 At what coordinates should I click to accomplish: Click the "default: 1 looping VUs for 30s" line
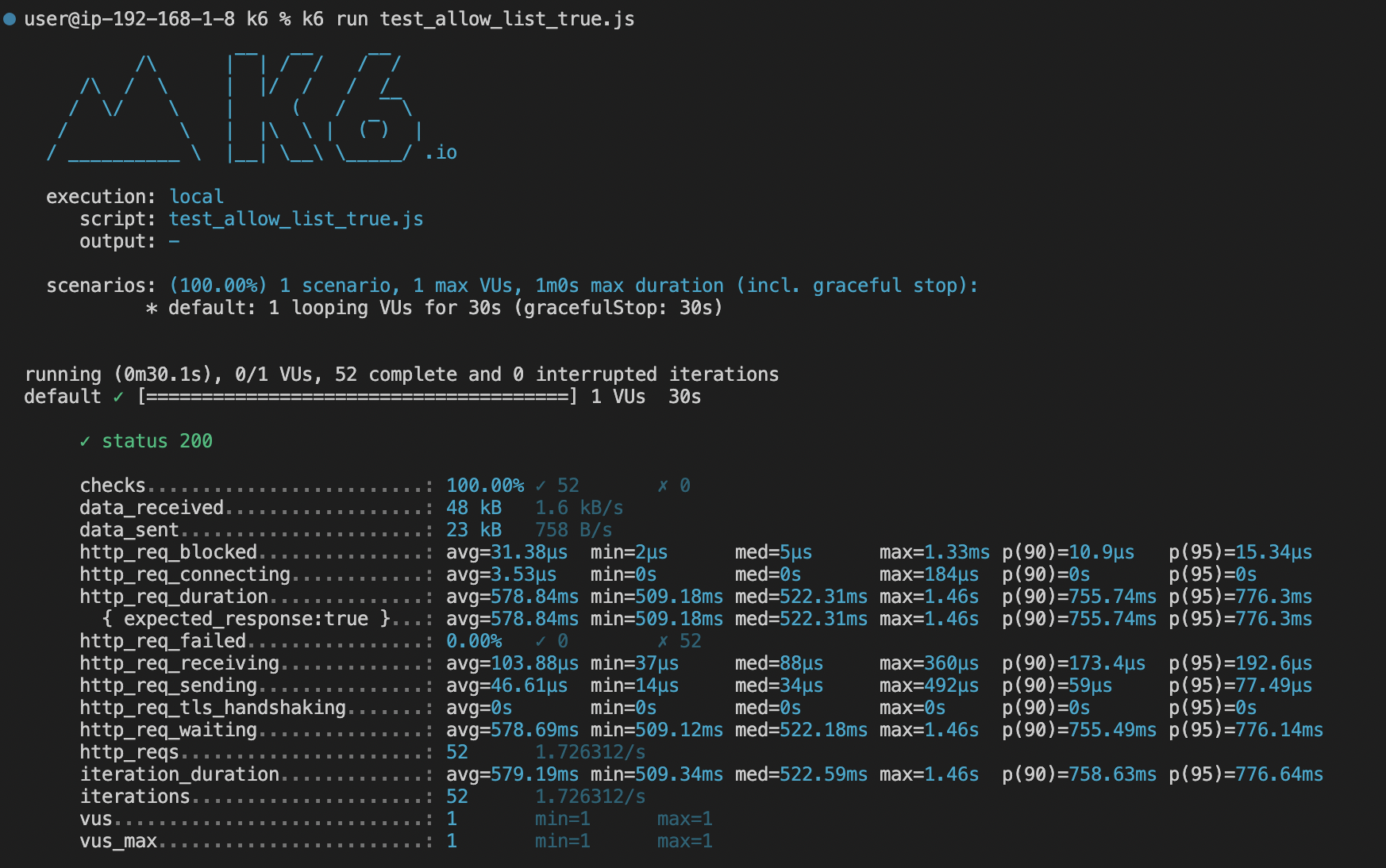pyautogui.click(x=334, y=308)
